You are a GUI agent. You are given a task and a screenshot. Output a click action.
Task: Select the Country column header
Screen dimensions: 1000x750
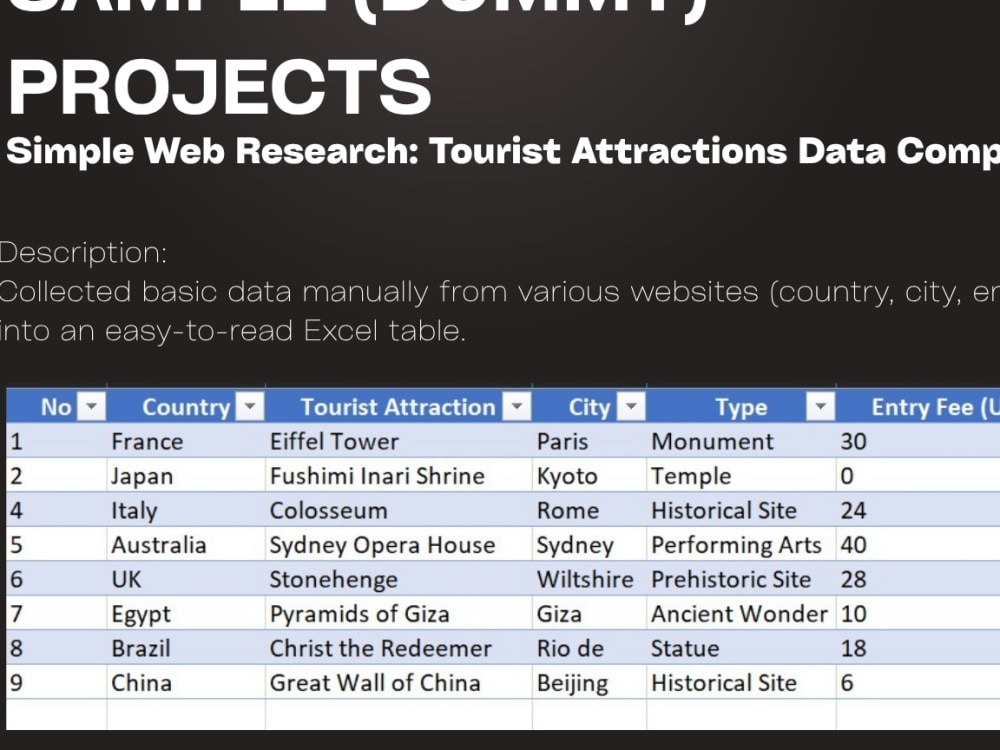tap(186, 406)
